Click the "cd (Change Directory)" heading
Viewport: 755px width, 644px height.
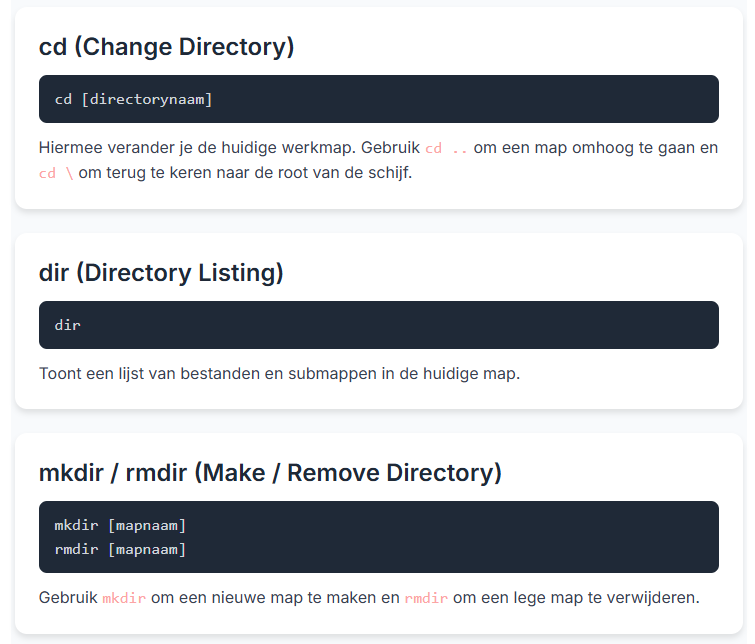point(166,47)
